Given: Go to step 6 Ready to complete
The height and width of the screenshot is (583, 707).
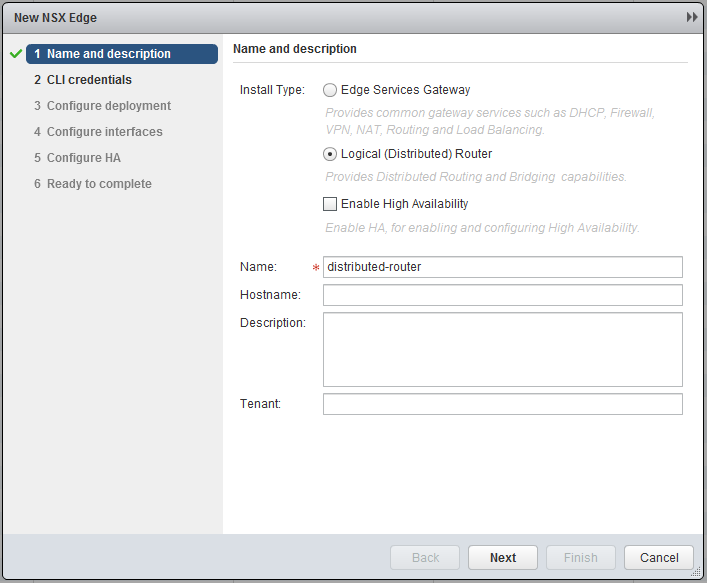Looking at the screenshot, I should (x=99, y=184).
